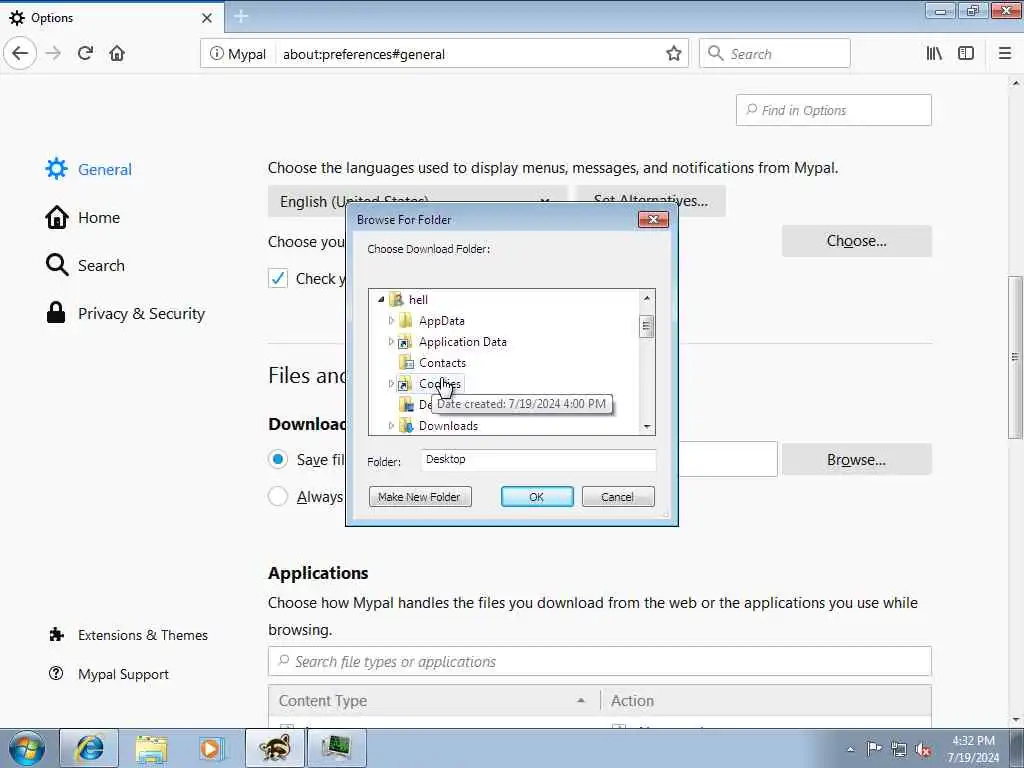Click the Choose... button
1024x768 pixels.
[856, 241]
